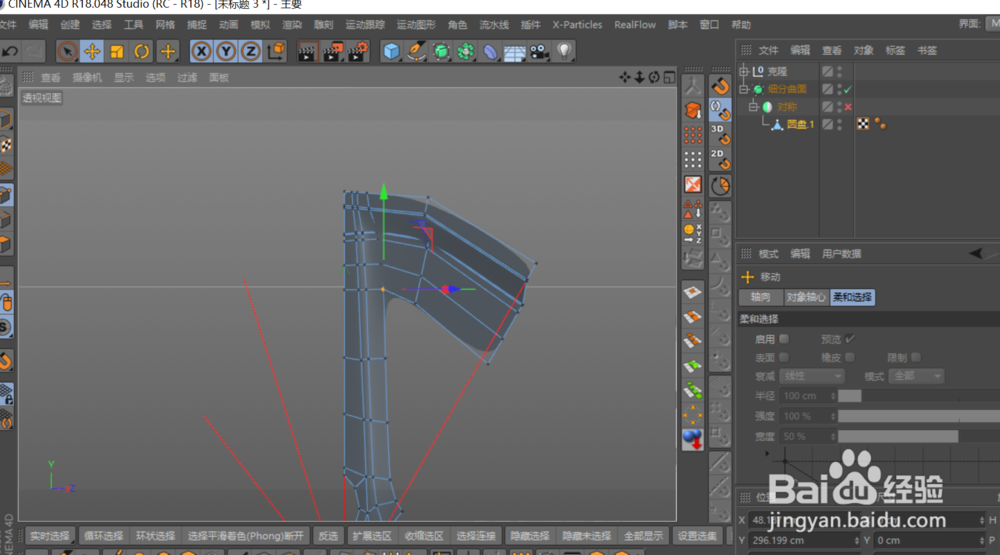This screenshot has width=1000, height=555.
Task: Toggle the 限制 checkbox
Action: click(x=916, y=357)
